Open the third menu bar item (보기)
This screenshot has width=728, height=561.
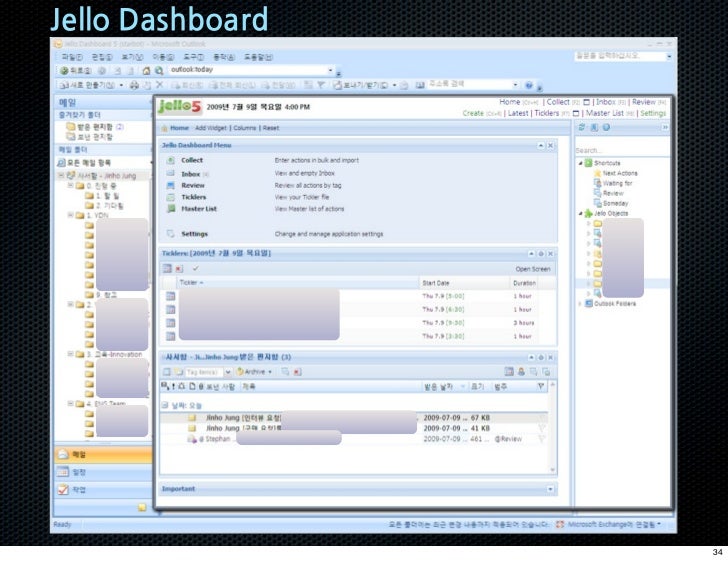coord(132,57)
